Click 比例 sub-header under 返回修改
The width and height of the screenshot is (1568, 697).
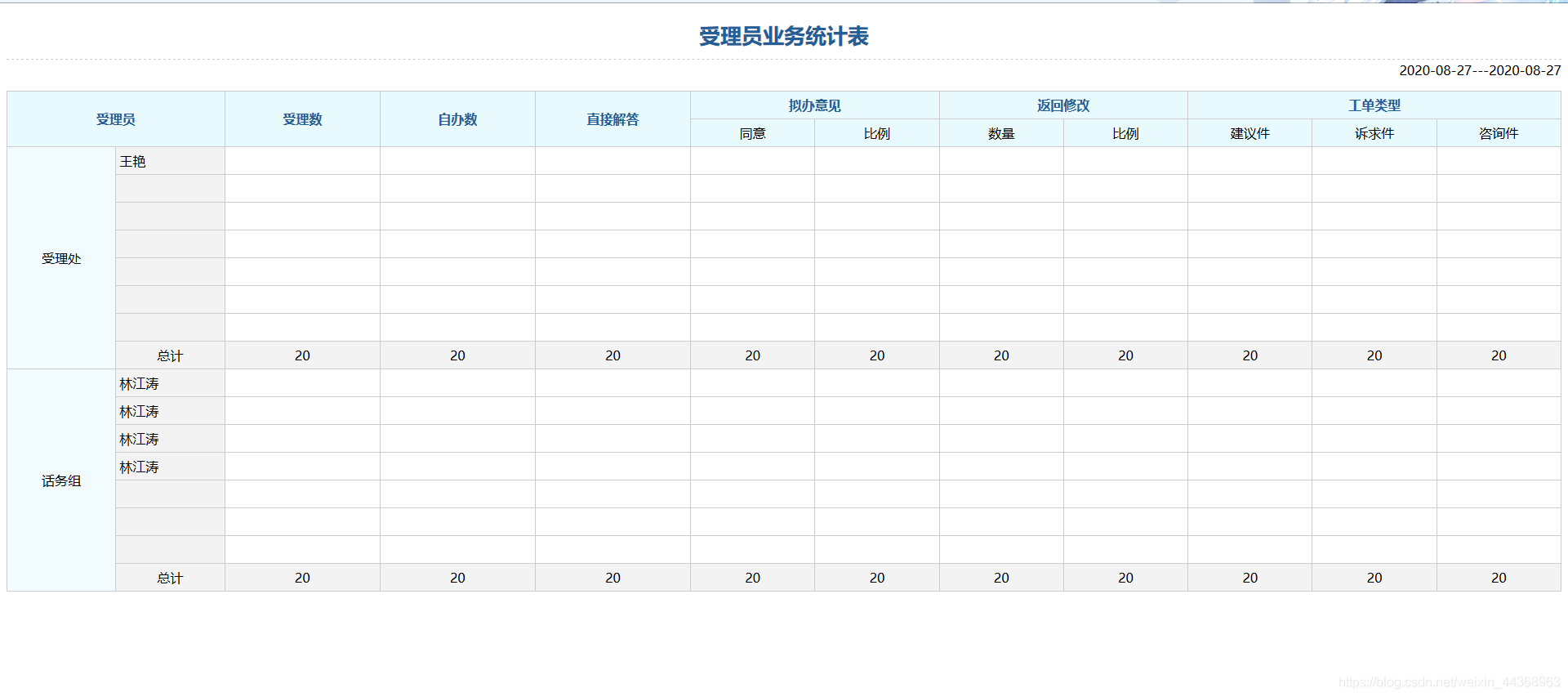click(1125, 133)
